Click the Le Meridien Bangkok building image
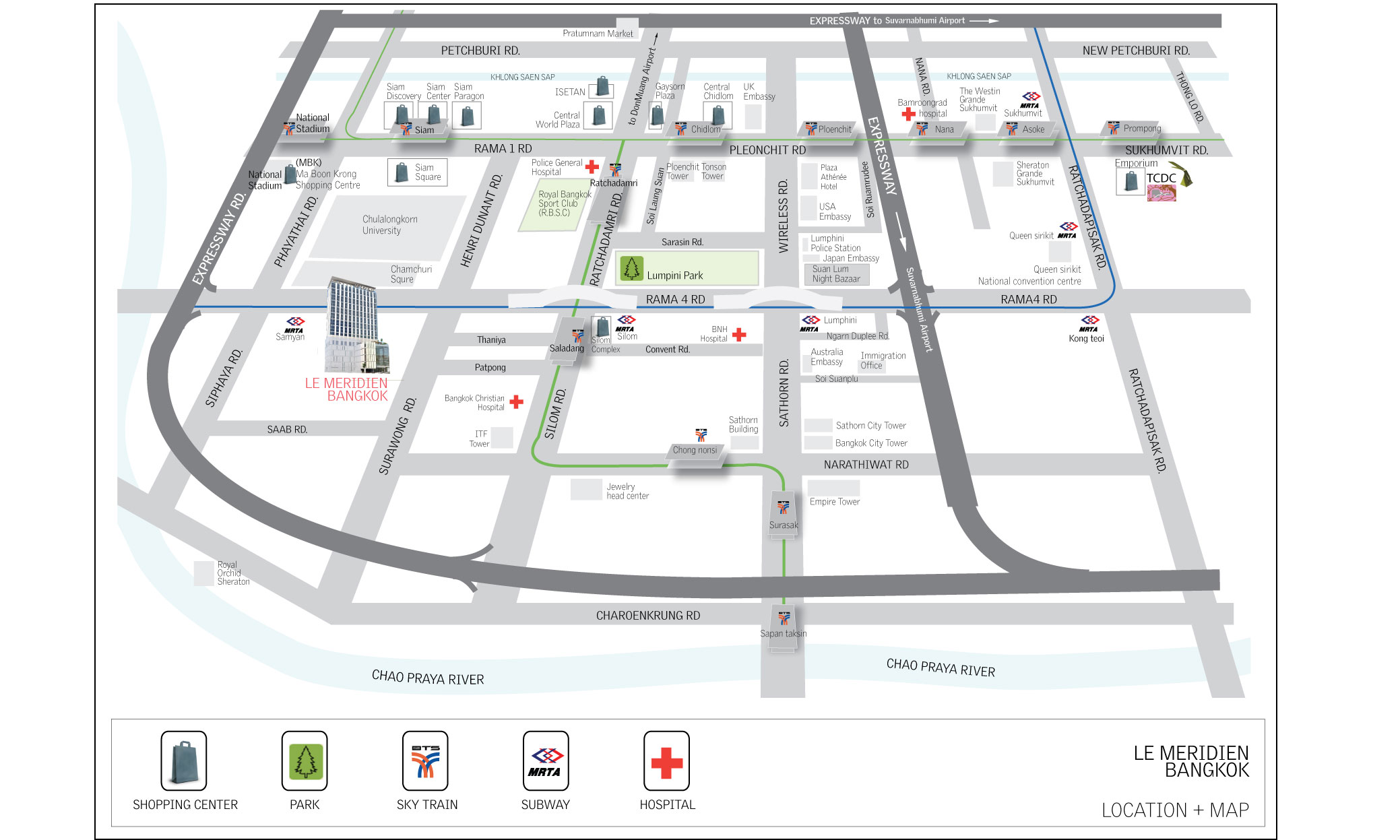This screenshot has width=1400, height=840. (356, 325)
